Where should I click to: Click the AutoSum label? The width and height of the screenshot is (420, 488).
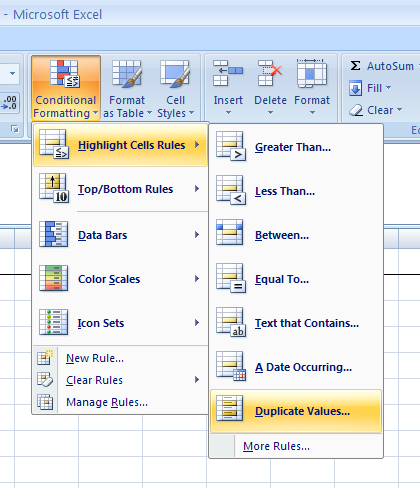(390, 66)
